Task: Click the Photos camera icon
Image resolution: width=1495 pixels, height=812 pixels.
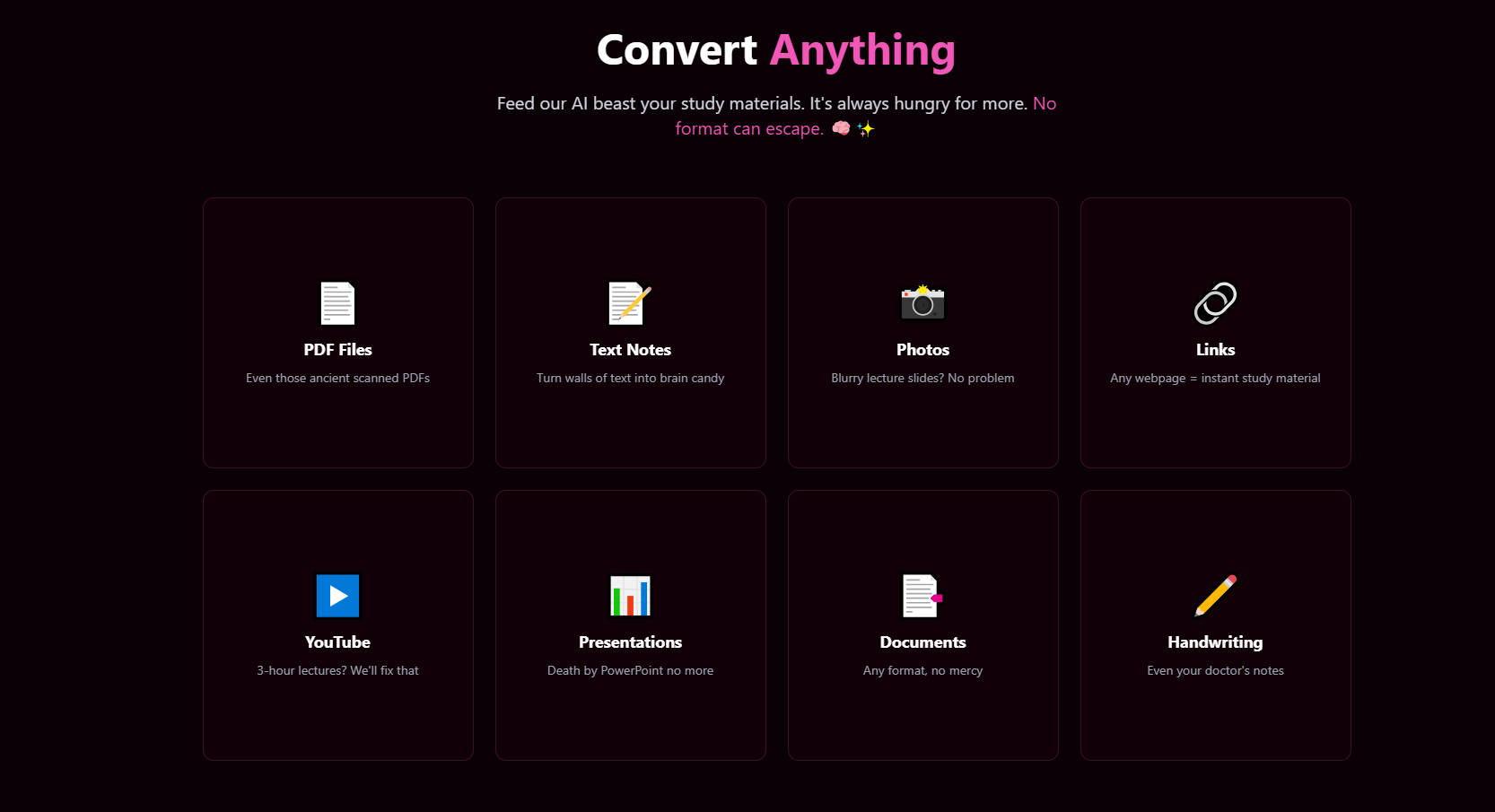Action: [922, 303]
